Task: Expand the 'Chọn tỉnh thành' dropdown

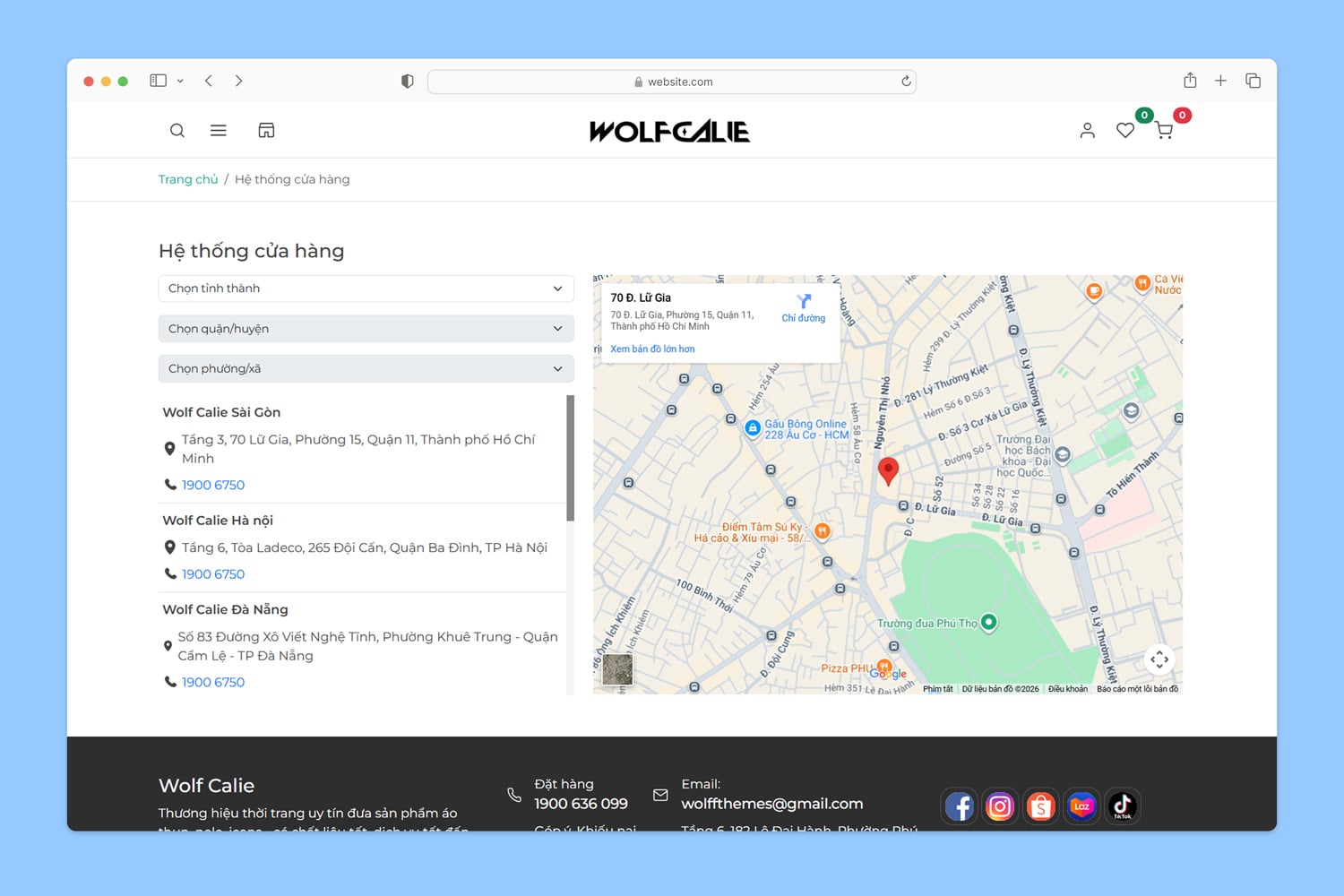Action: coord(366,289)
